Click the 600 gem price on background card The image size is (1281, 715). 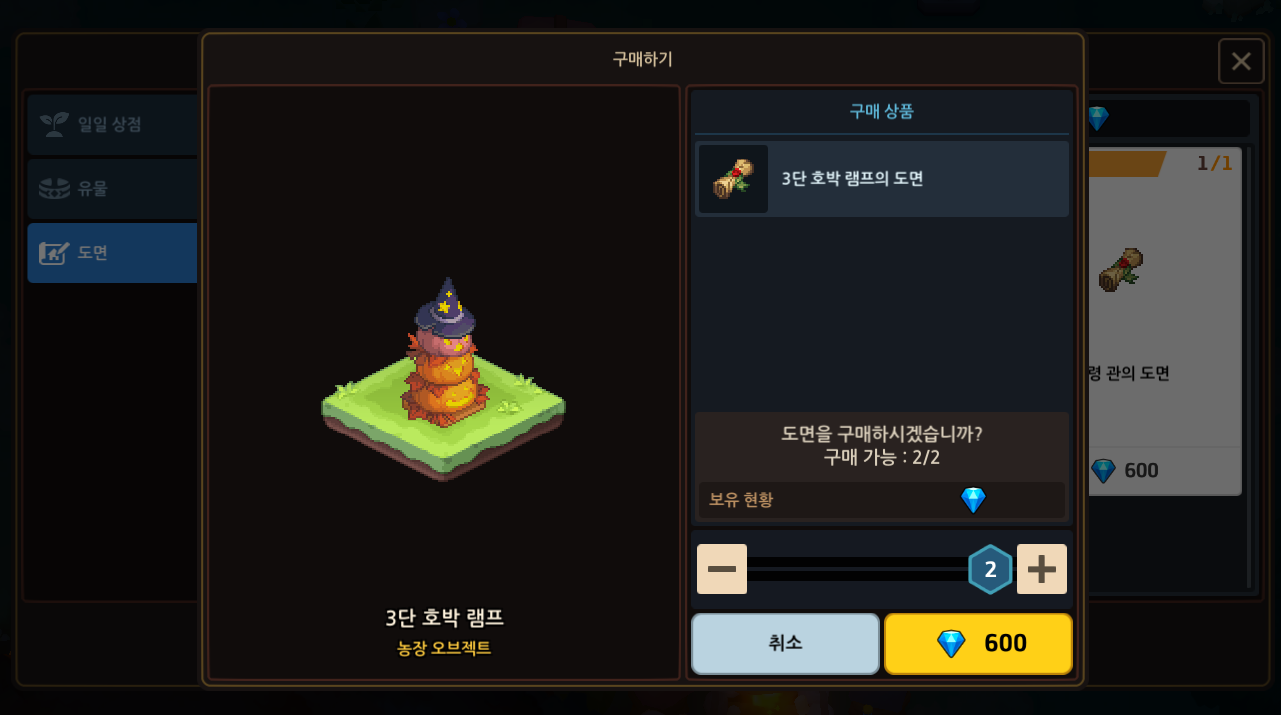point(1125,470)
